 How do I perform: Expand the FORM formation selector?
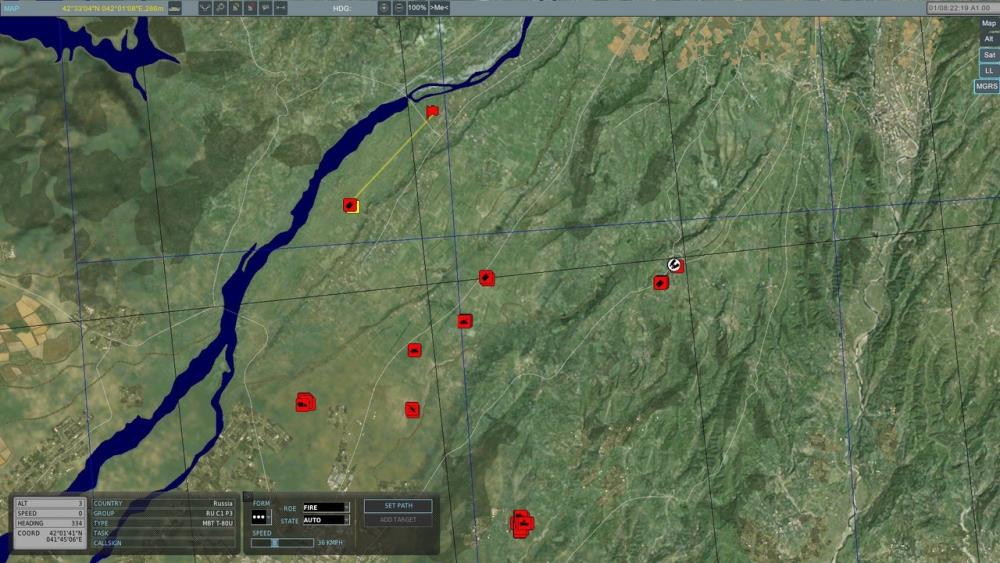[x=261, y=517]
